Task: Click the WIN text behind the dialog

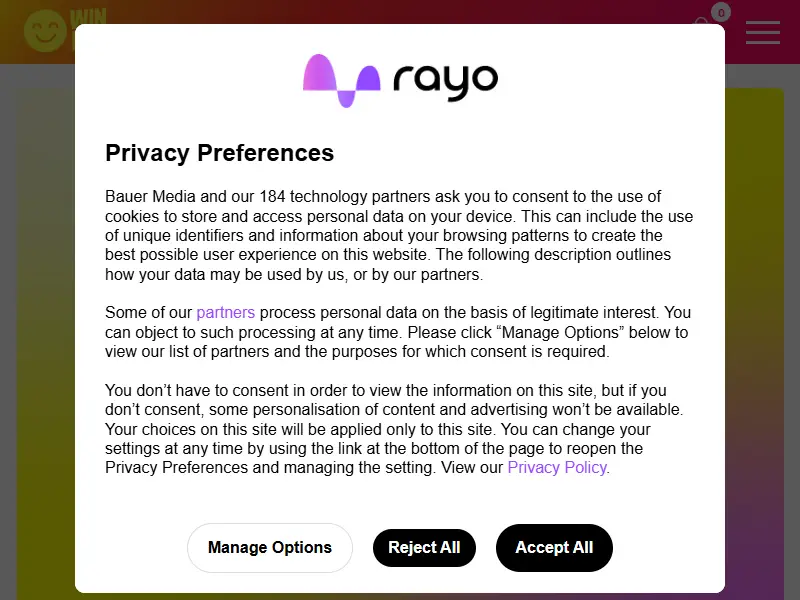Action: [90, 16]
